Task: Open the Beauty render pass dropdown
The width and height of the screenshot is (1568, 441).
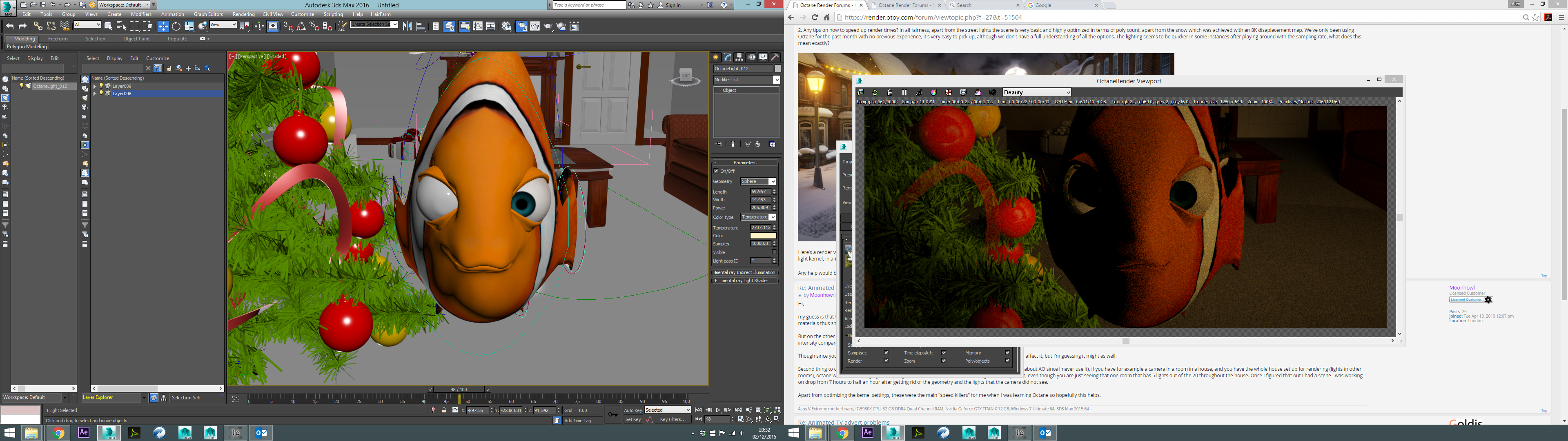Action: coord(1037,93)
